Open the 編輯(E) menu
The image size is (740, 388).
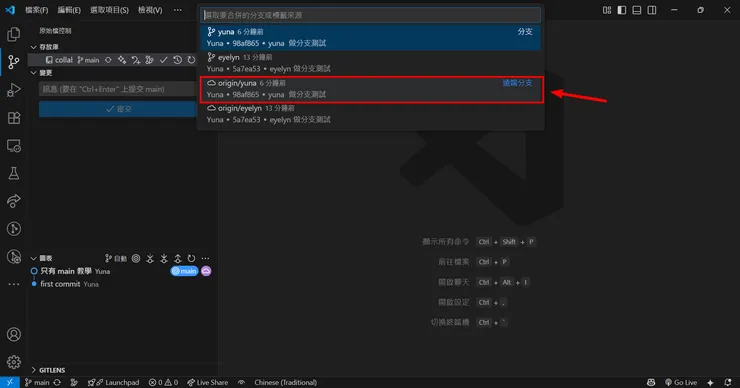coord(69,10)
